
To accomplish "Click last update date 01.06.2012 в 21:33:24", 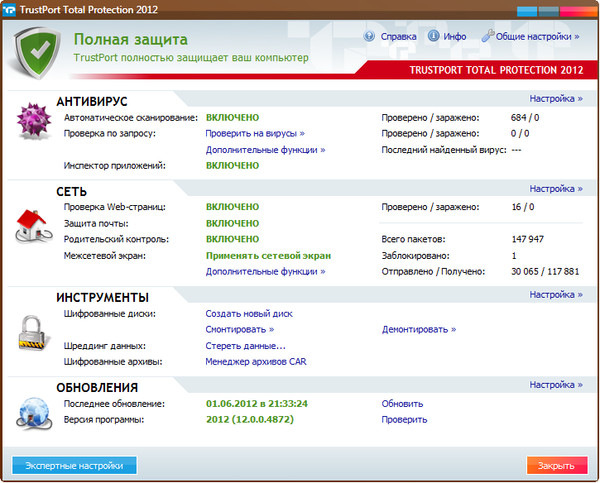I will click(257, 404).
